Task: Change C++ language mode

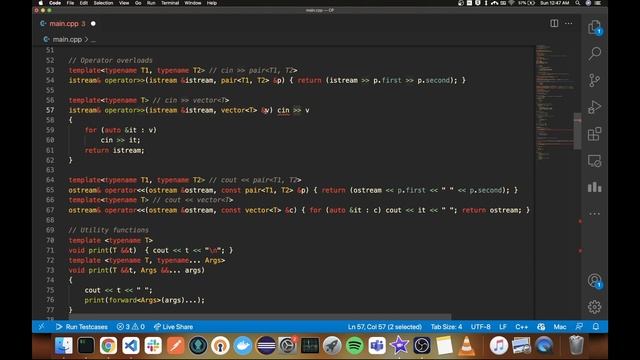Action: coord(521,327)
